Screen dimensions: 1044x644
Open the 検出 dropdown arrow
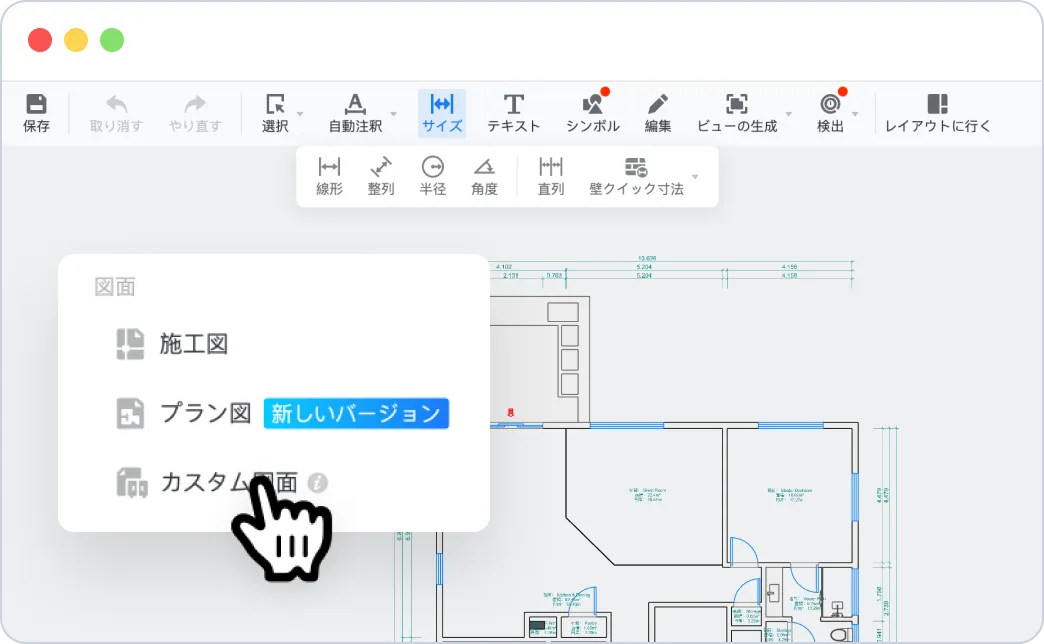click(855, 114)
